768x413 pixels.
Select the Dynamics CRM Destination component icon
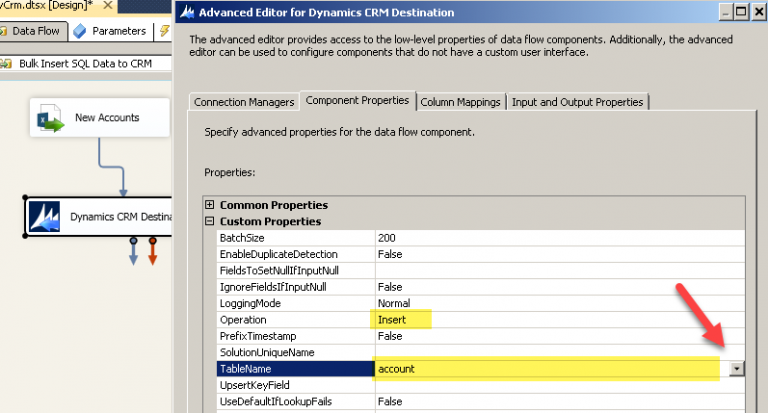pyautogui.click(x=44, y=215)
